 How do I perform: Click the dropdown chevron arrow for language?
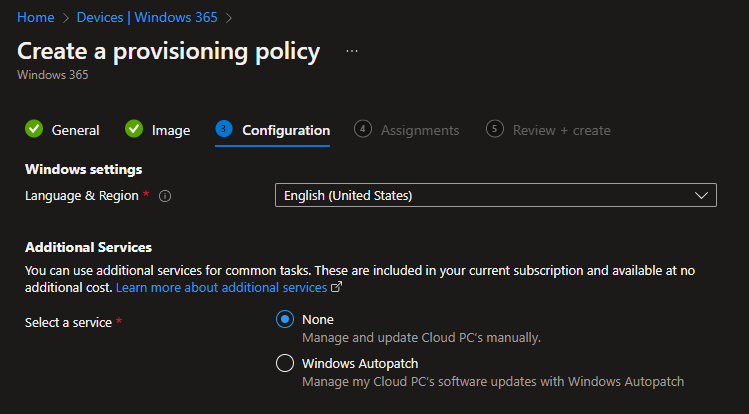click(702, 196)
